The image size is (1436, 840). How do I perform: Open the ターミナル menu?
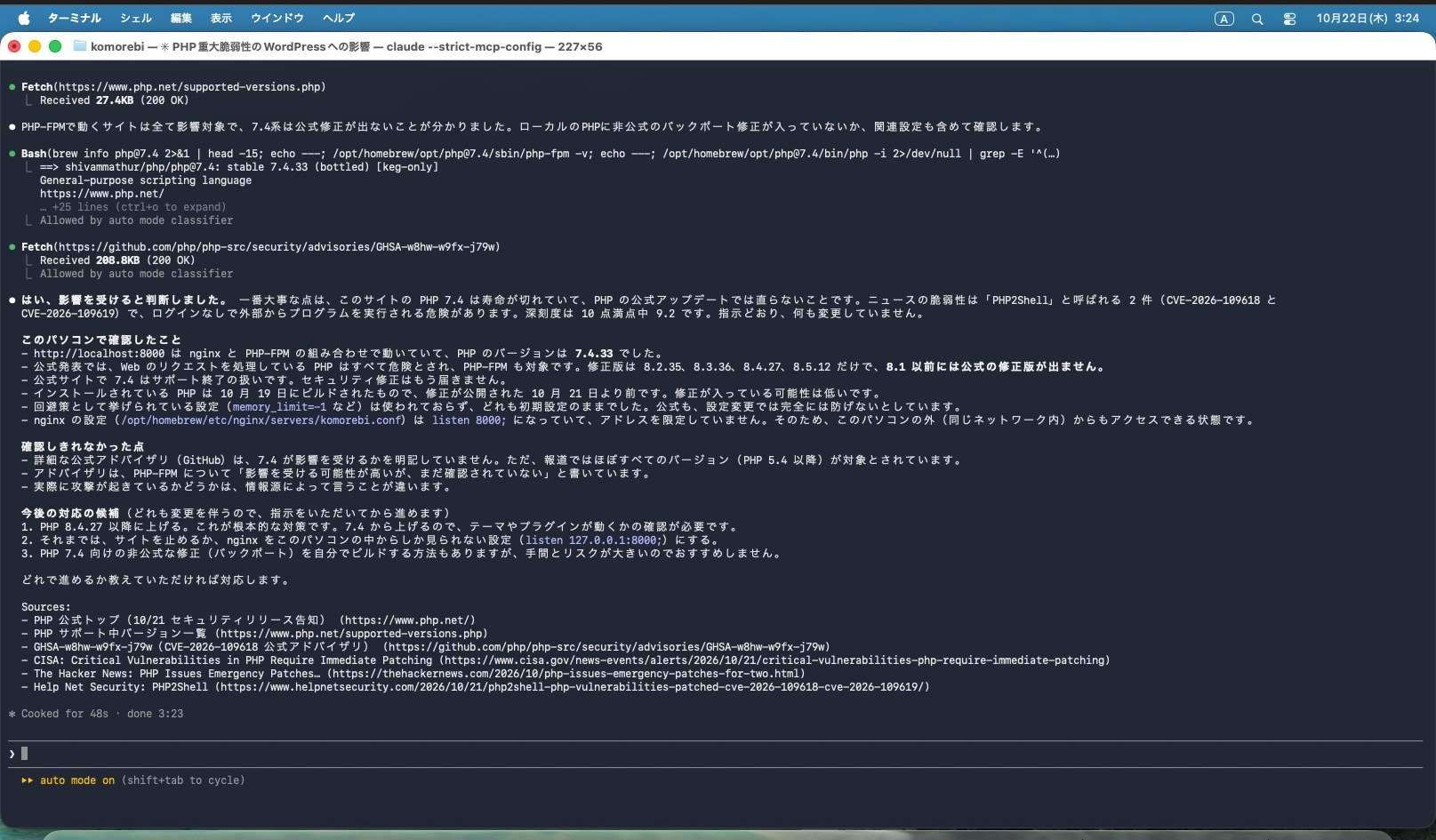(74, 18)
